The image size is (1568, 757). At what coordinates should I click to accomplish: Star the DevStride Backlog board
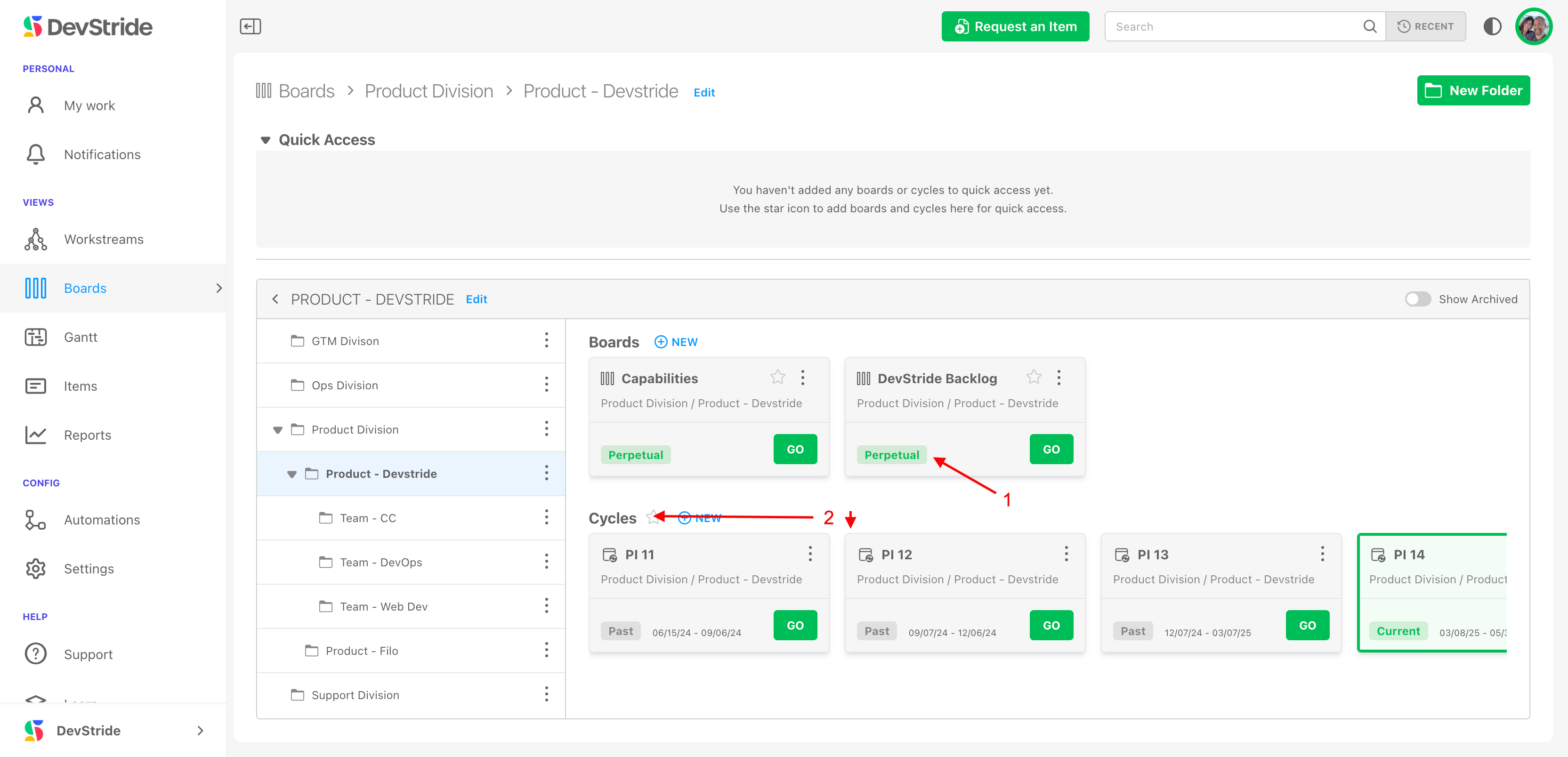[x=1034, y=377]
